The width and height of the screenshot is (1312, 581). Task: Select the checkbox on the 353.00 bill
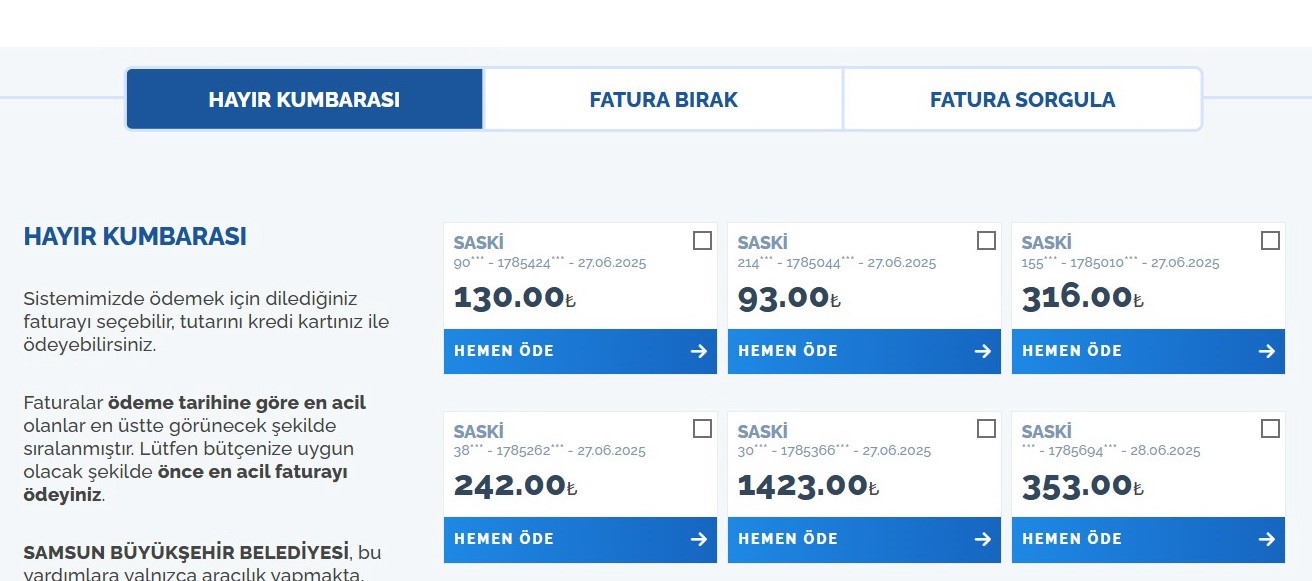point(1270,429)
